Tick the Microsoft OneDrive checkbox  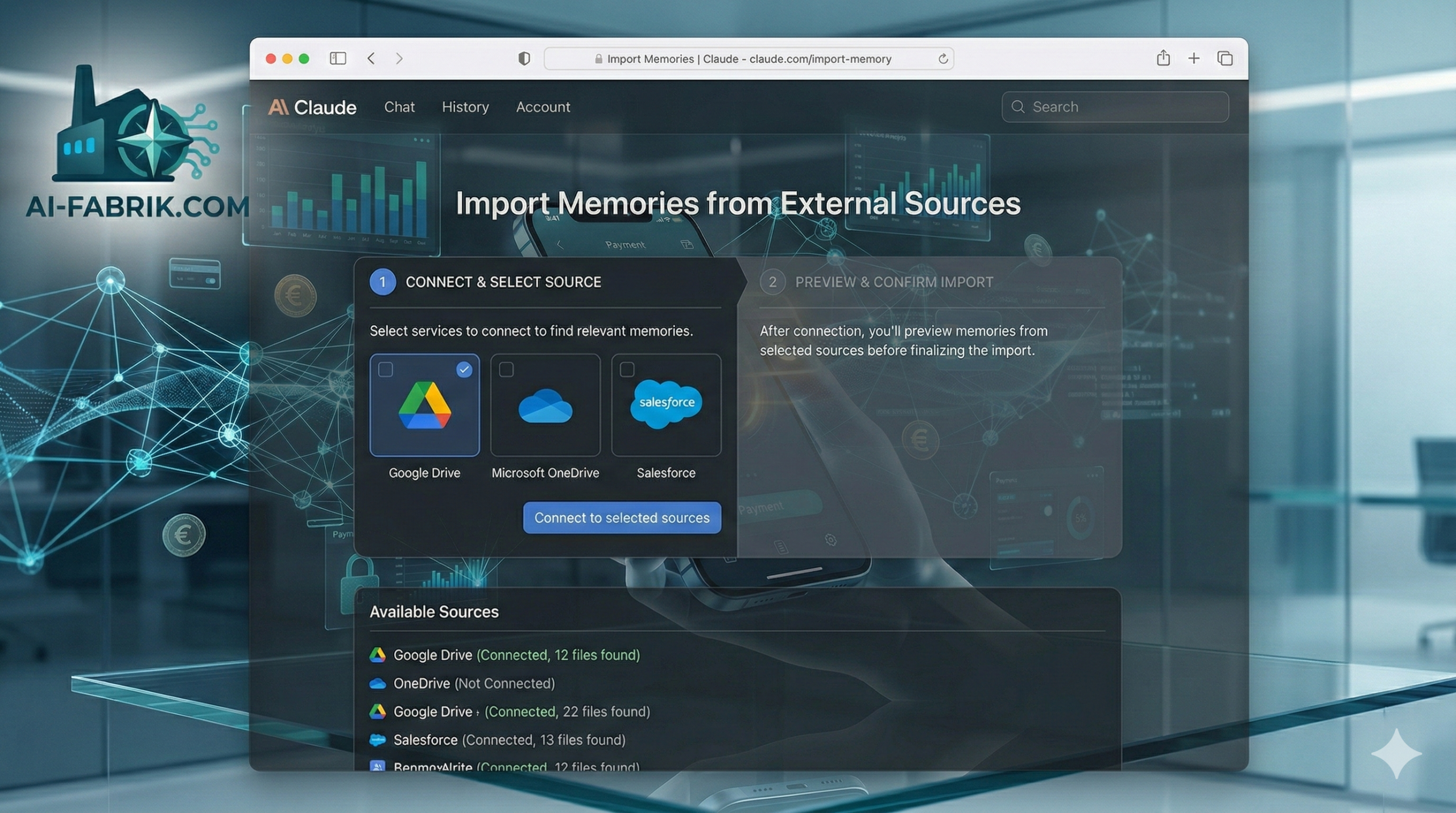pos(506,370)
